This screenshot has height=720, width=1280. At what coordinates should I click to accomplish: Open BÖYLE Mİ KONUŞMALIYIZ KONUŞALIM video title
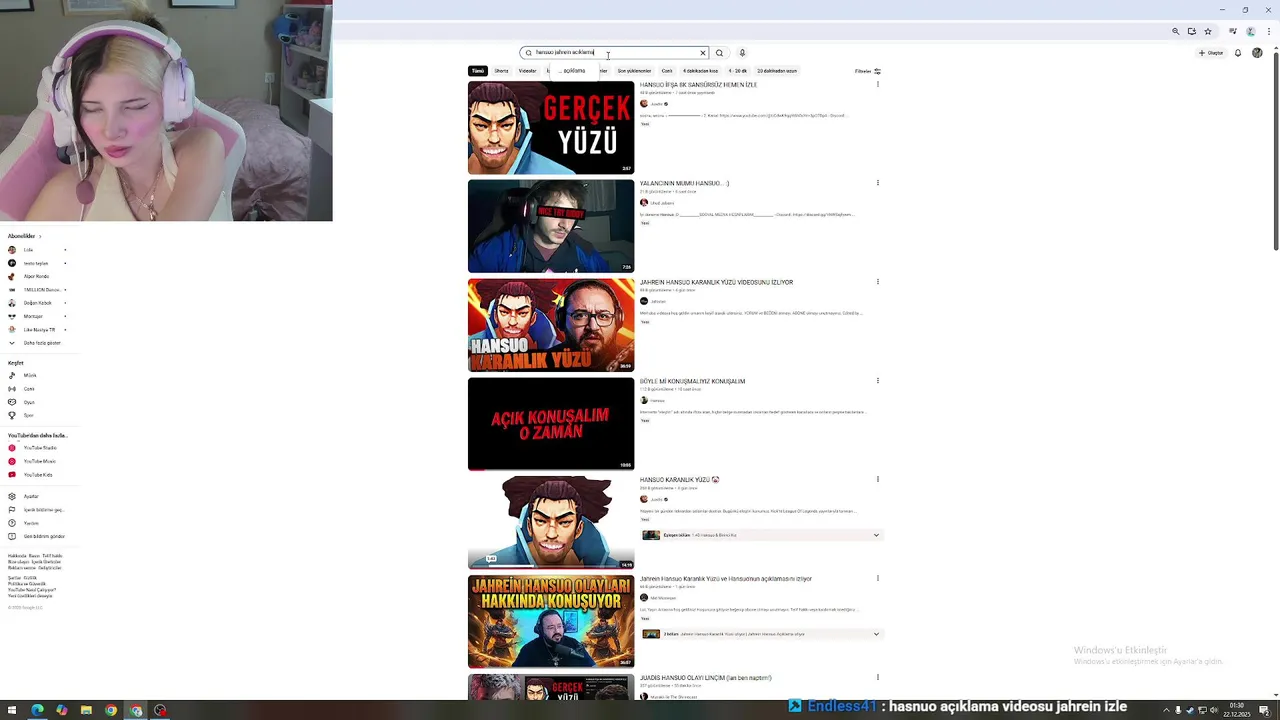tap(692, 381)
